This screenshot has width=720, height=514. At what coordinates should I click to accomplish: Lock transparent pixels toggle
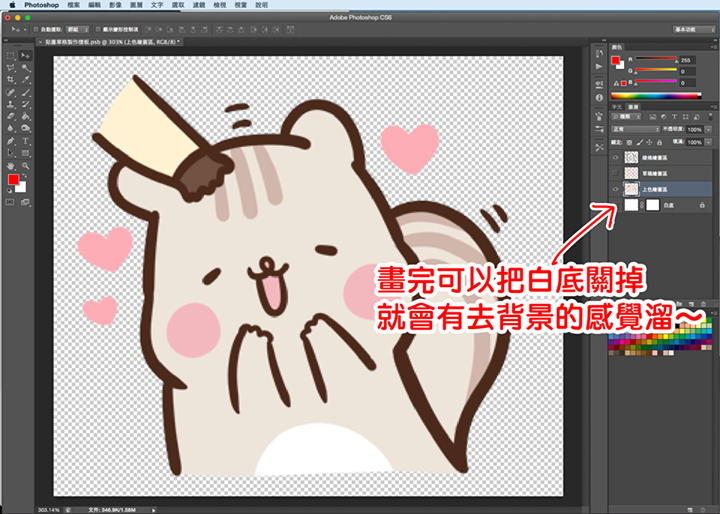[630, 142]
